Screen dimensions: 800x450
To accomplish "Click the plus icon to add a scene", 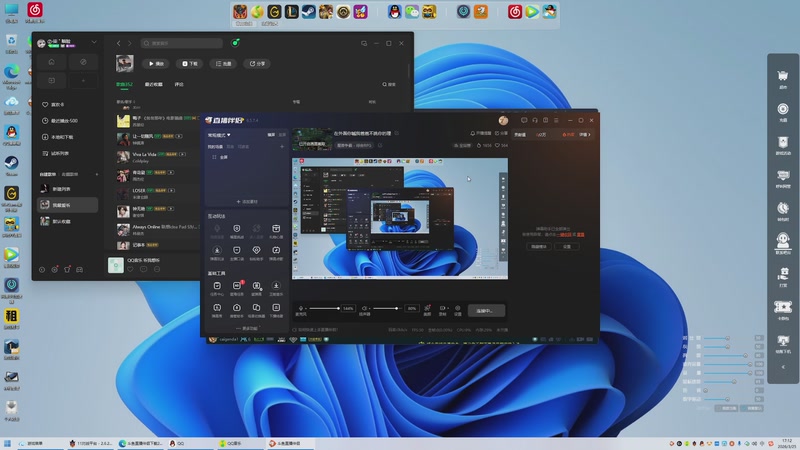I will tap(282, 147).
